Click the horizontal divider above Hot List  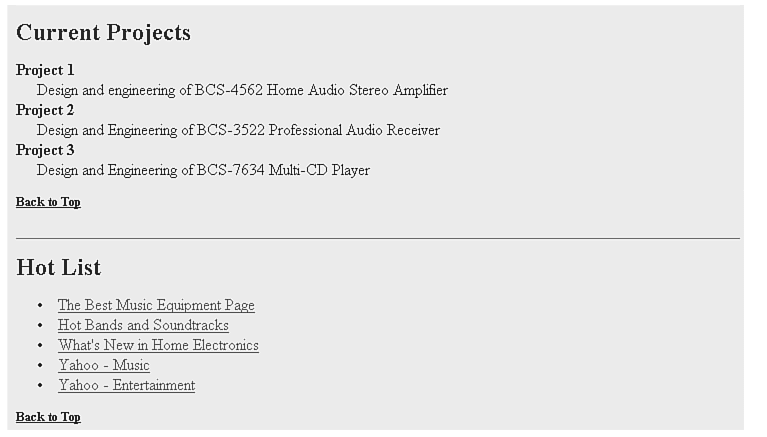pos(378,238)
